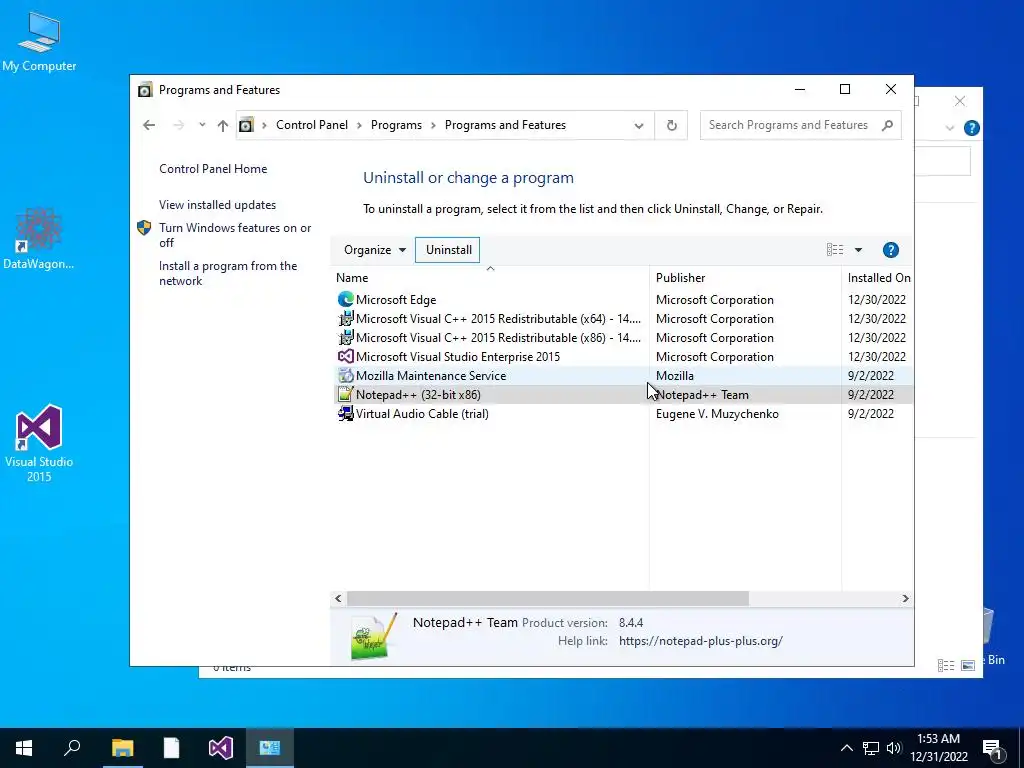1024x768 pixels.
Task: Click the horizontal scrollbar left arrow
Action: pyautogui.click(x=338, y=598)
